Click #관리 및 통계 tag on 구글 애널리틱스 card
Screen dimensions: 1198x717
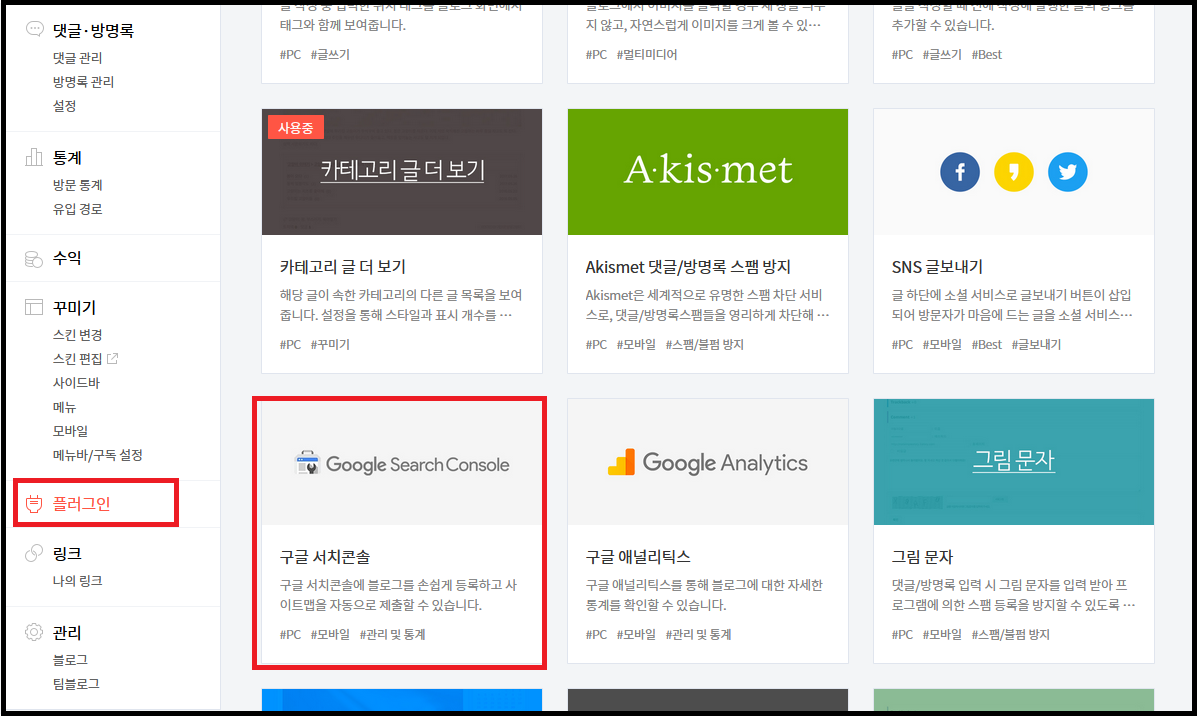coord(698,634)
